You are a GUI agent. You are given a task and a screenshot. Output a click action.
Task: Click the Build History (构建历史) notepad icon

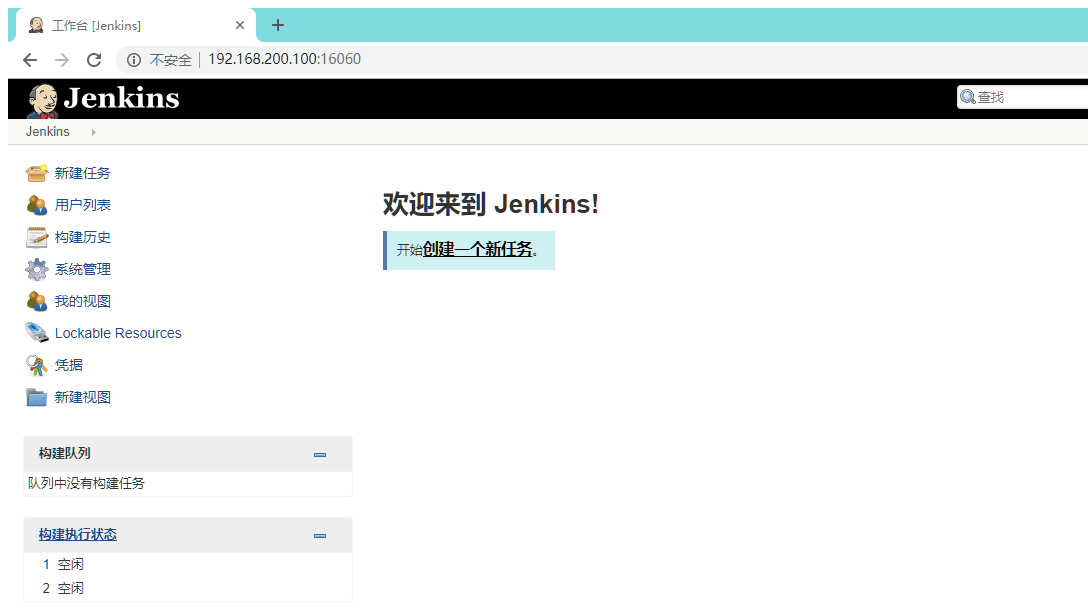pyautogui.click(x=36, y=237)
